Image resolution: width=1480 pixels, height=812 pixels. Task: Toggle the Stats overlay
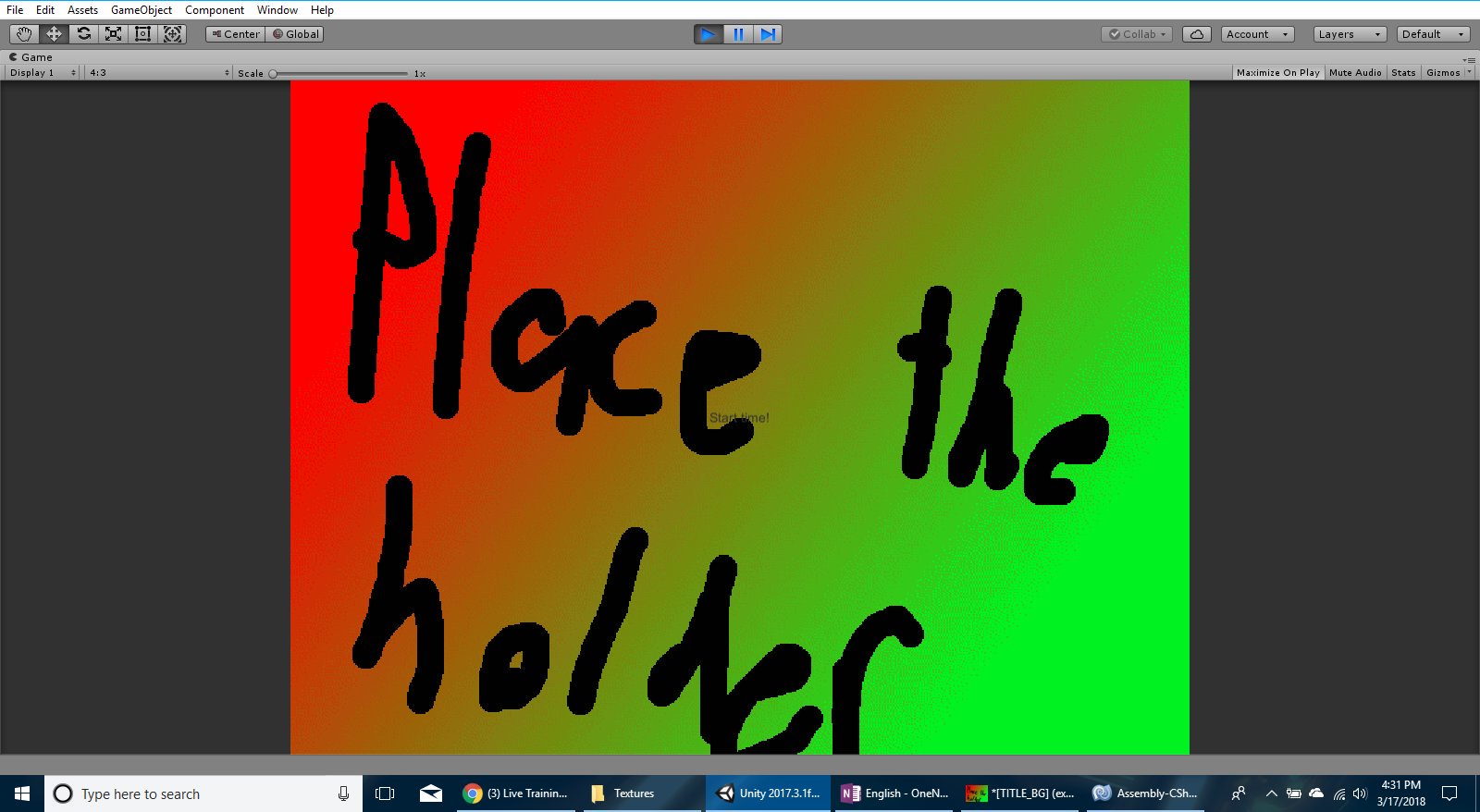pos(1403,72)
